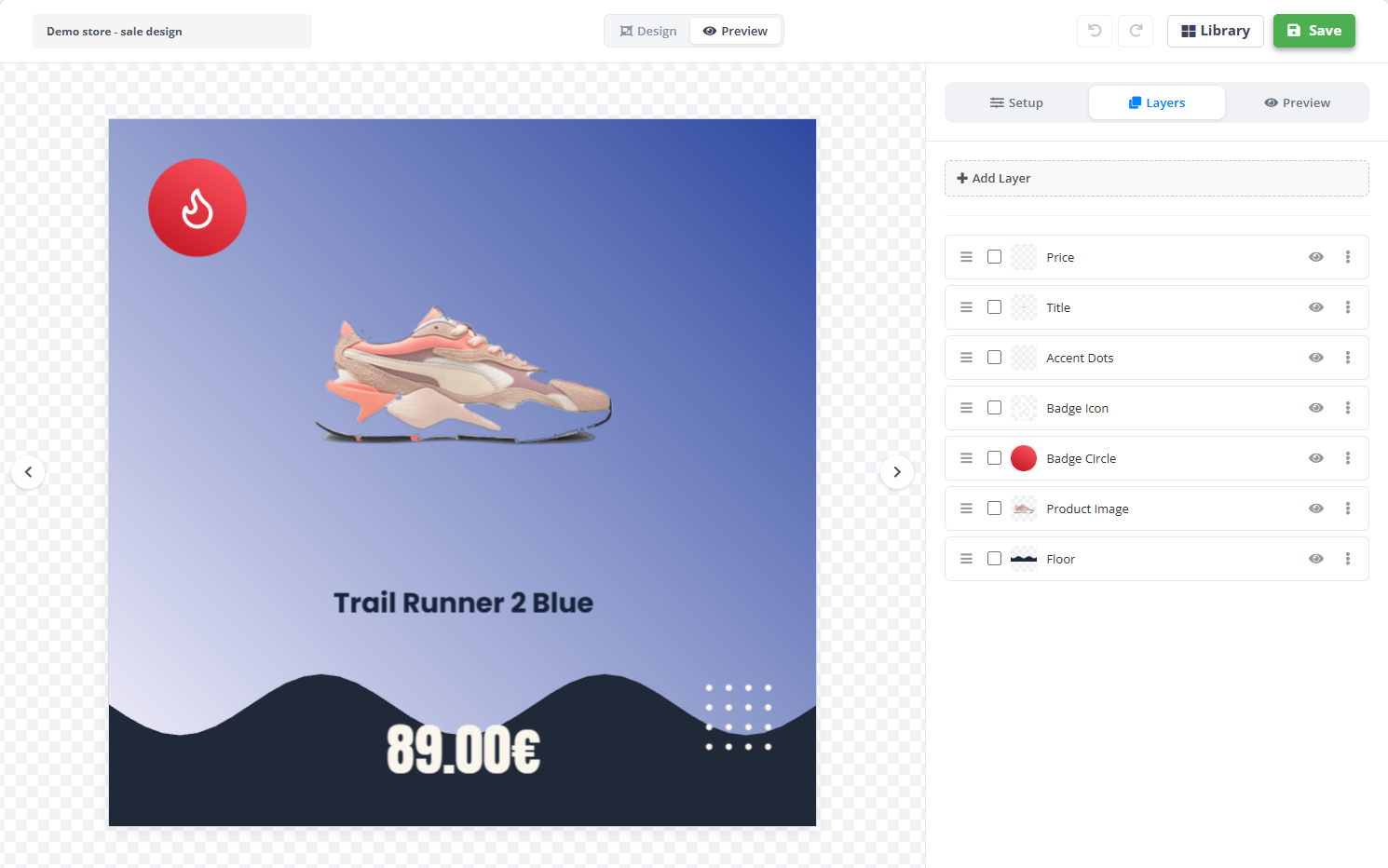Tick the Title layer checkbox
This screenshot has height=868, width=1388.
[995, 307]
